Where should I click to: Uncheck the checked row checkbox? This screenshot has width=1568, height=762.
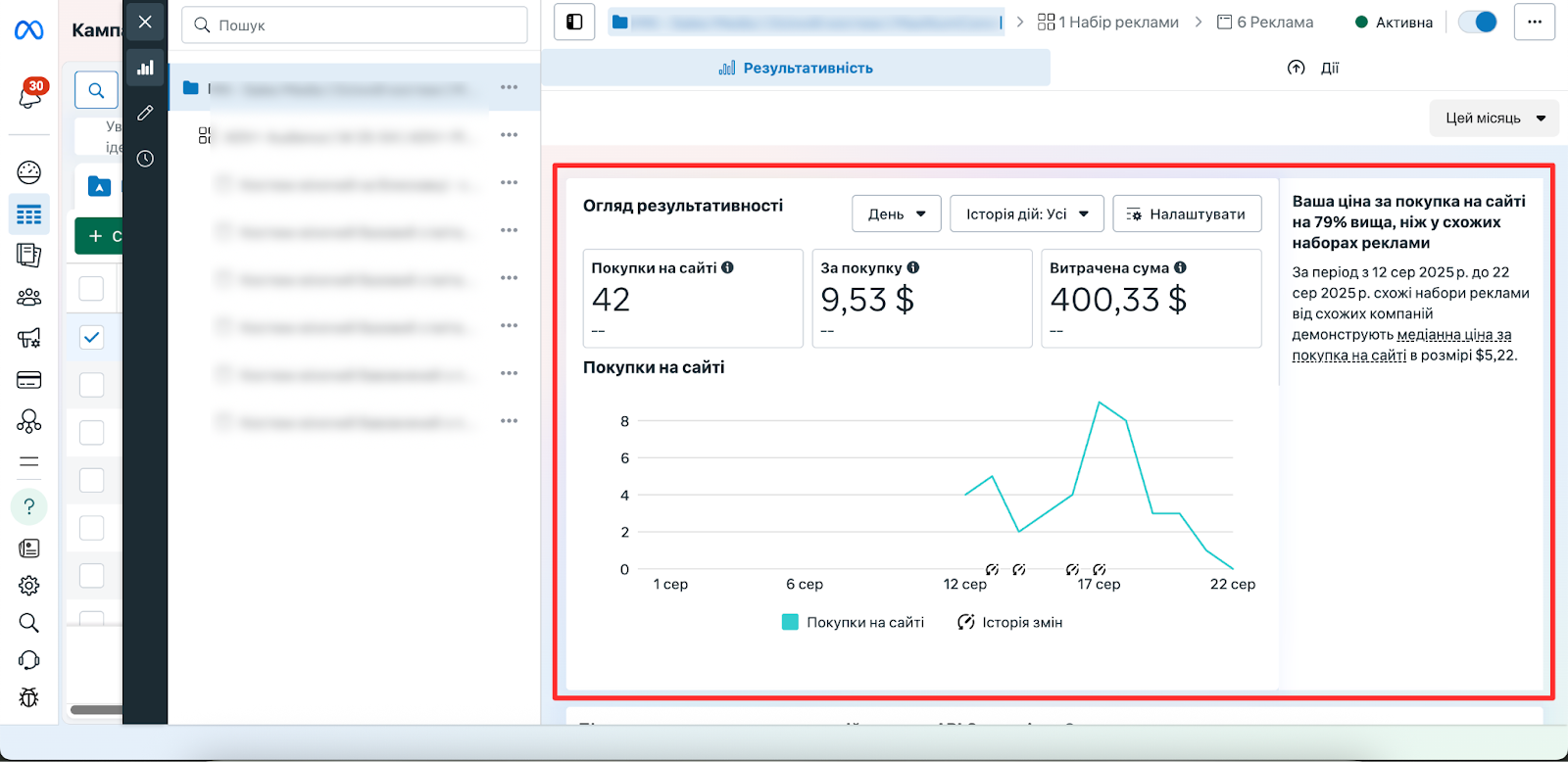(x=91, y=337)
